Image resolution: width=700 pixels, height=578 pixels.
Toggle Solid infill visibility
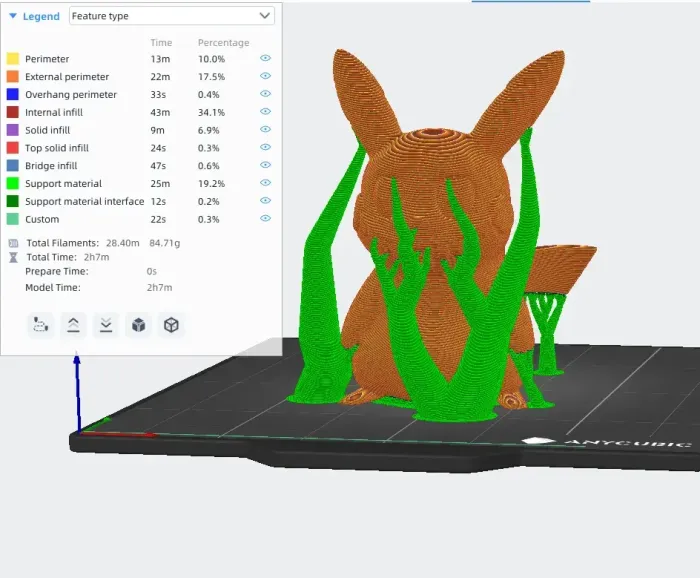(265, 129)
